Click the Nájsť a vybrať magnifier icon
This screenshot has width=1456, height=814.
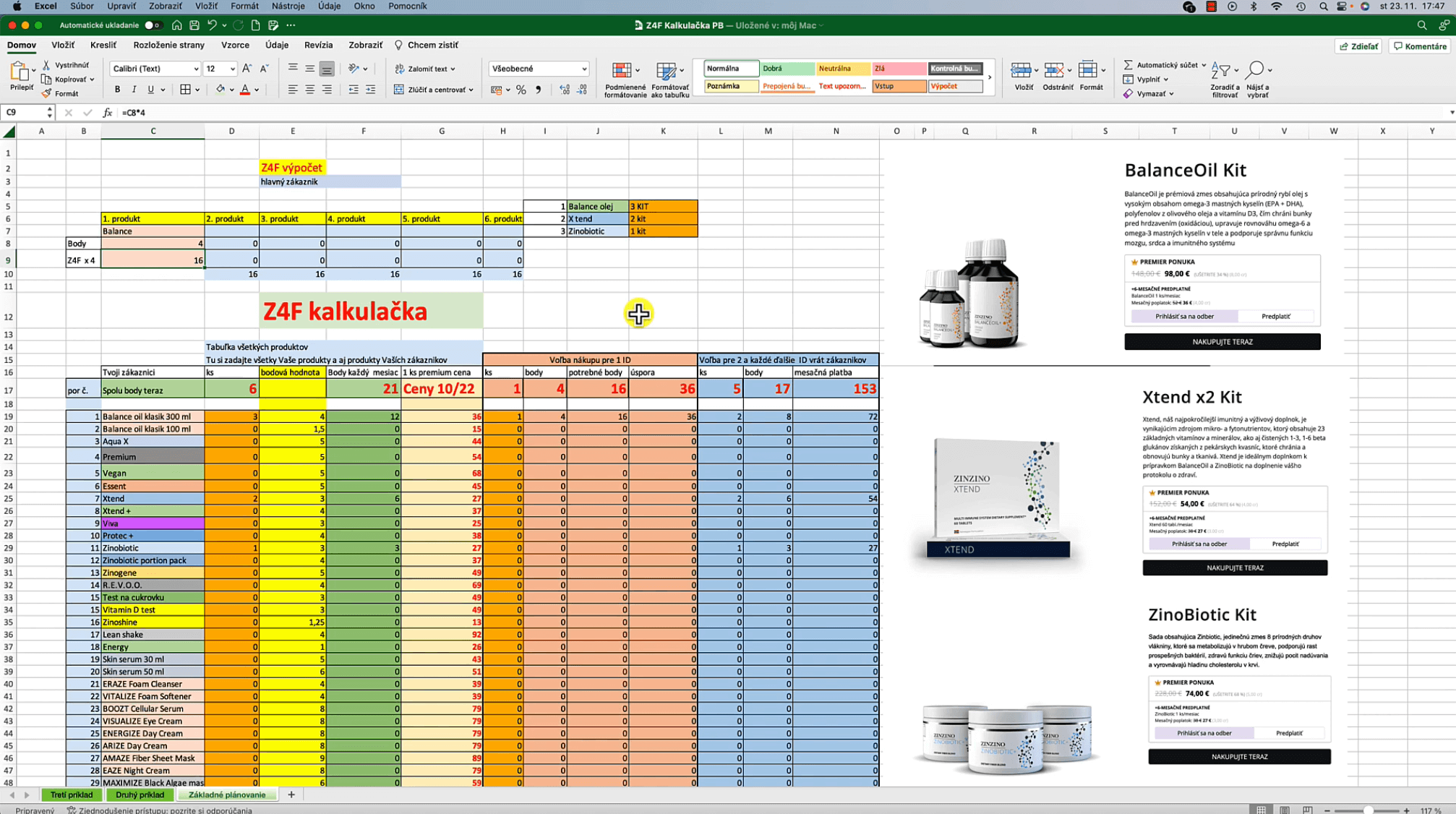coord(1256,71)
